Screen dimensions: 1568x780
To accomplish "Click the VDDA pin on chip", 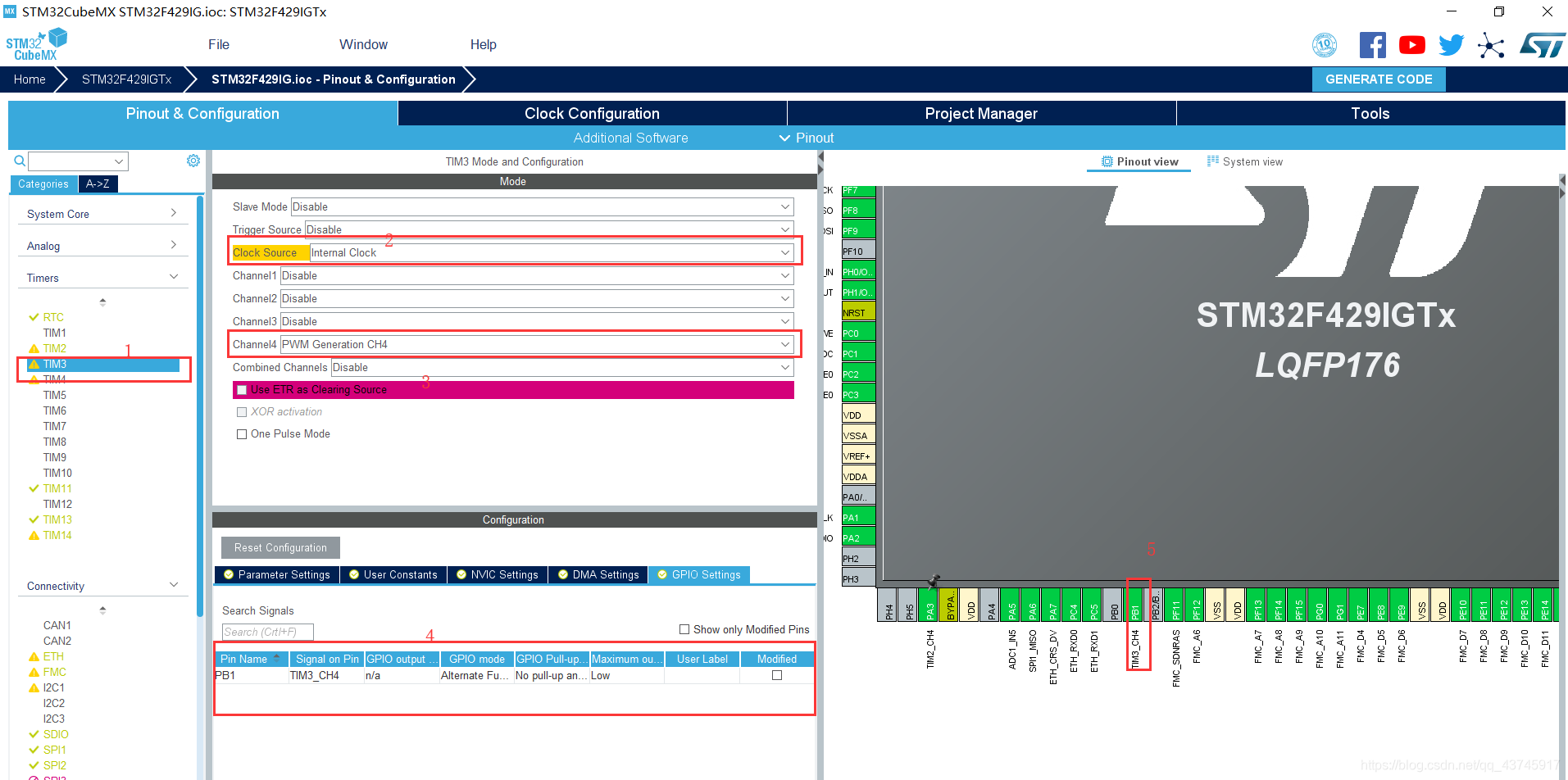I will [858, 476].
